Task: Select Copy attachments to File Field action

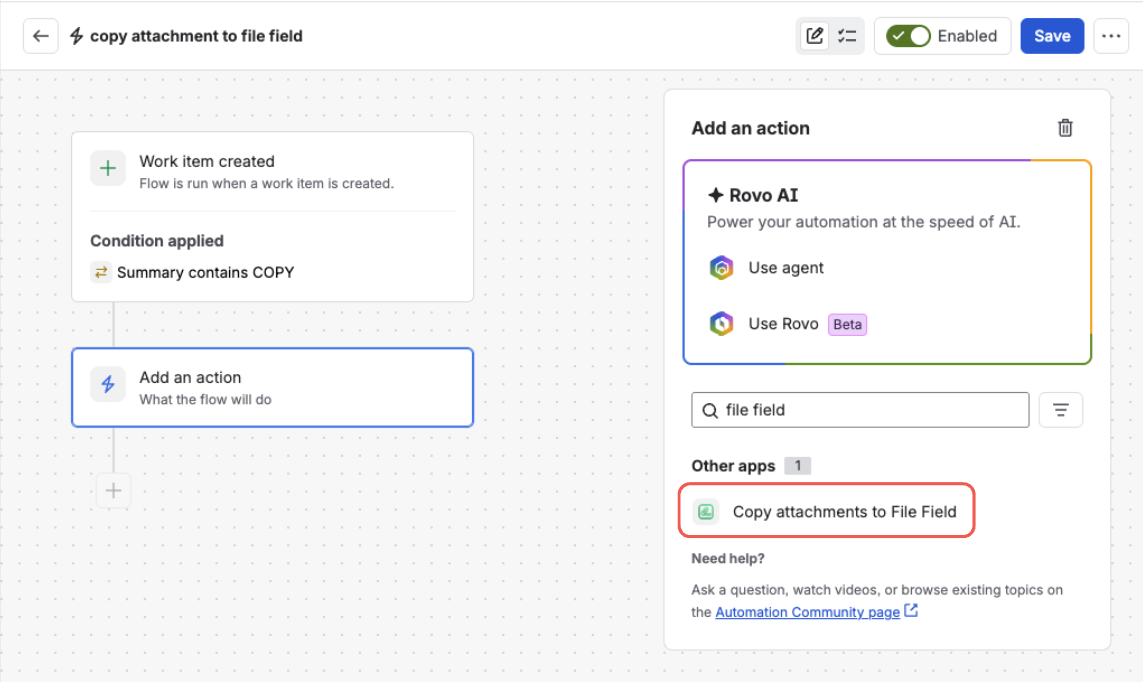Action: click(x=827, y=512)
